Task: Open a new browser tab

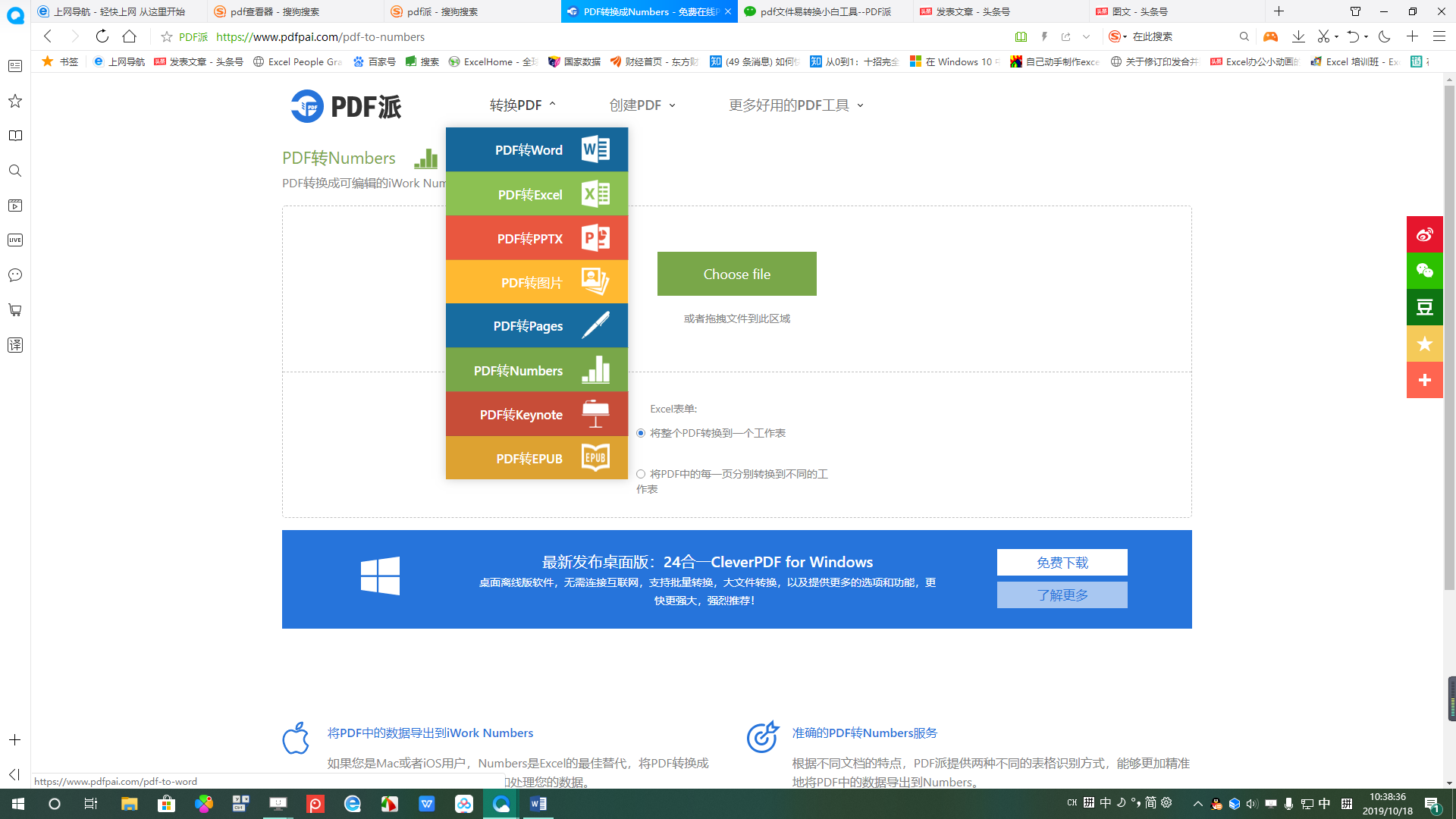Action: tap(1279, 11)
